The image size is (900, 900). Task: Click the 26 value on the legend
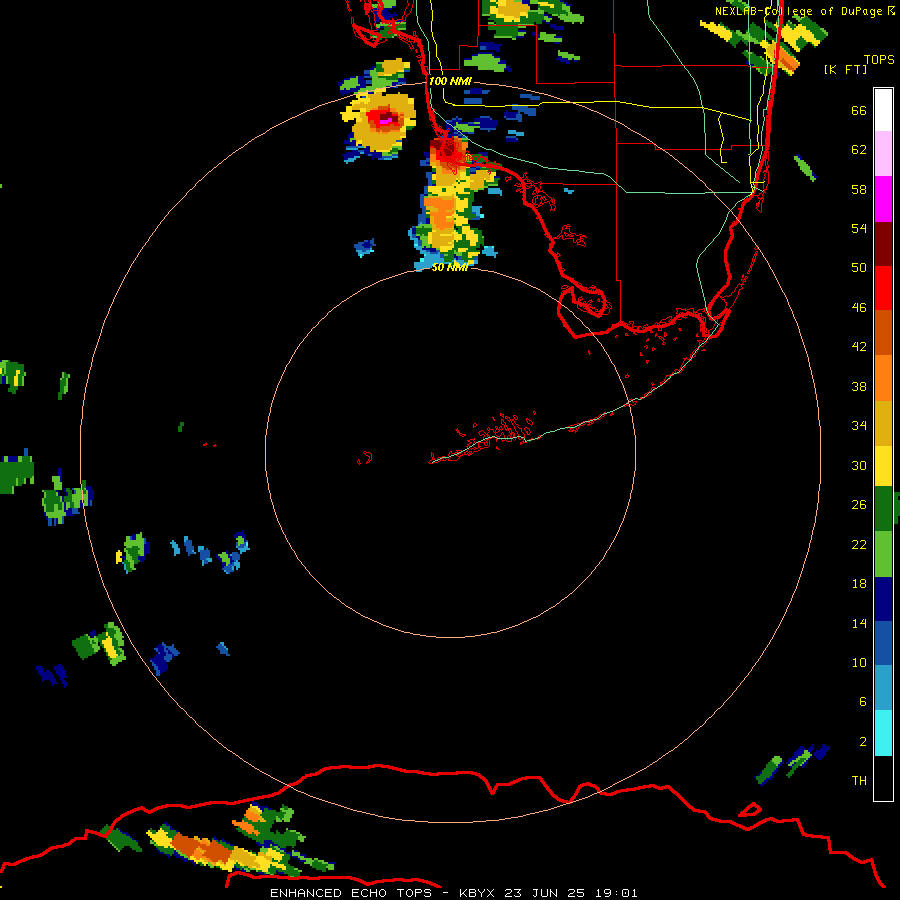(859, 505)
